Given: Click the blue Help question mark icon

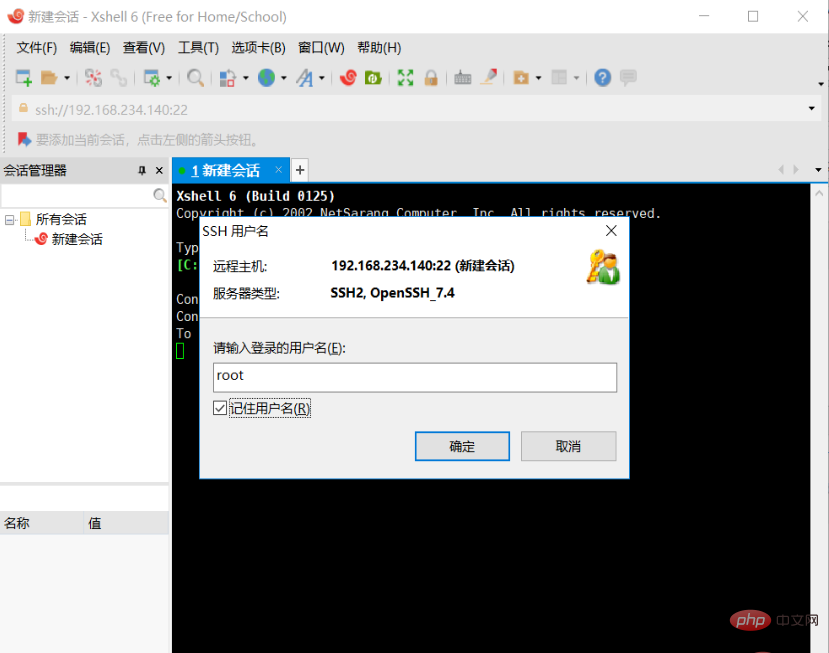Looking at the screenshot, I should point(603,78).
